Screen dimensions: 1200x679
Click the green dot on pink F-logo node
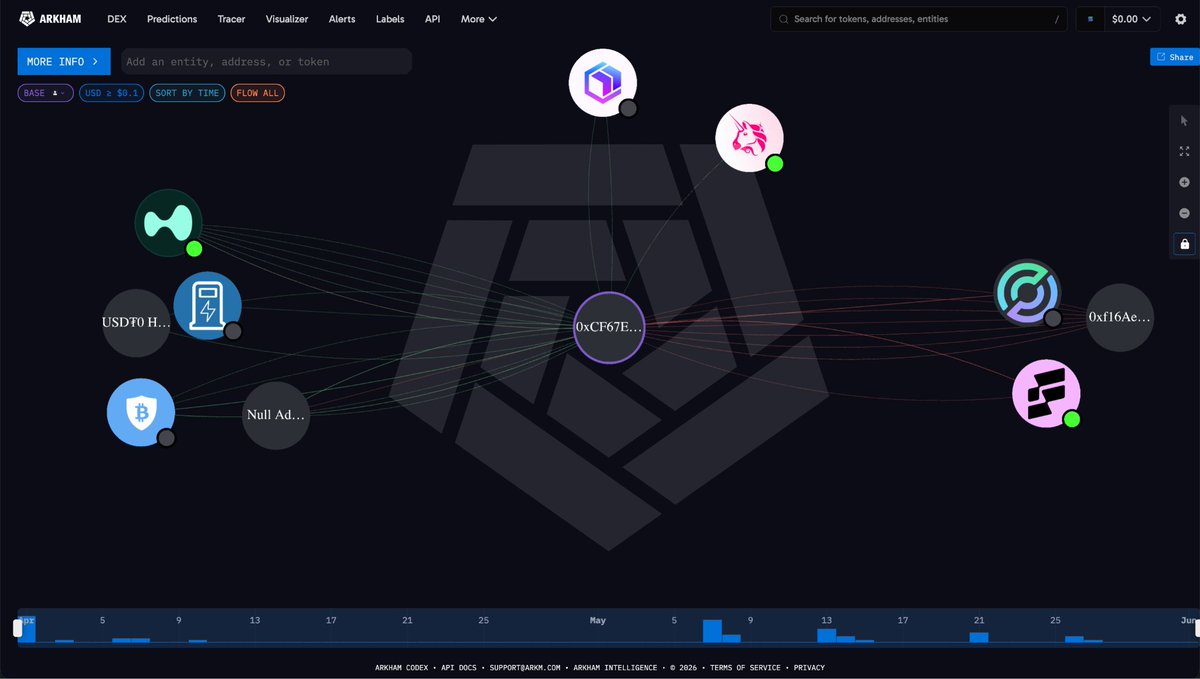[1072, 419]
